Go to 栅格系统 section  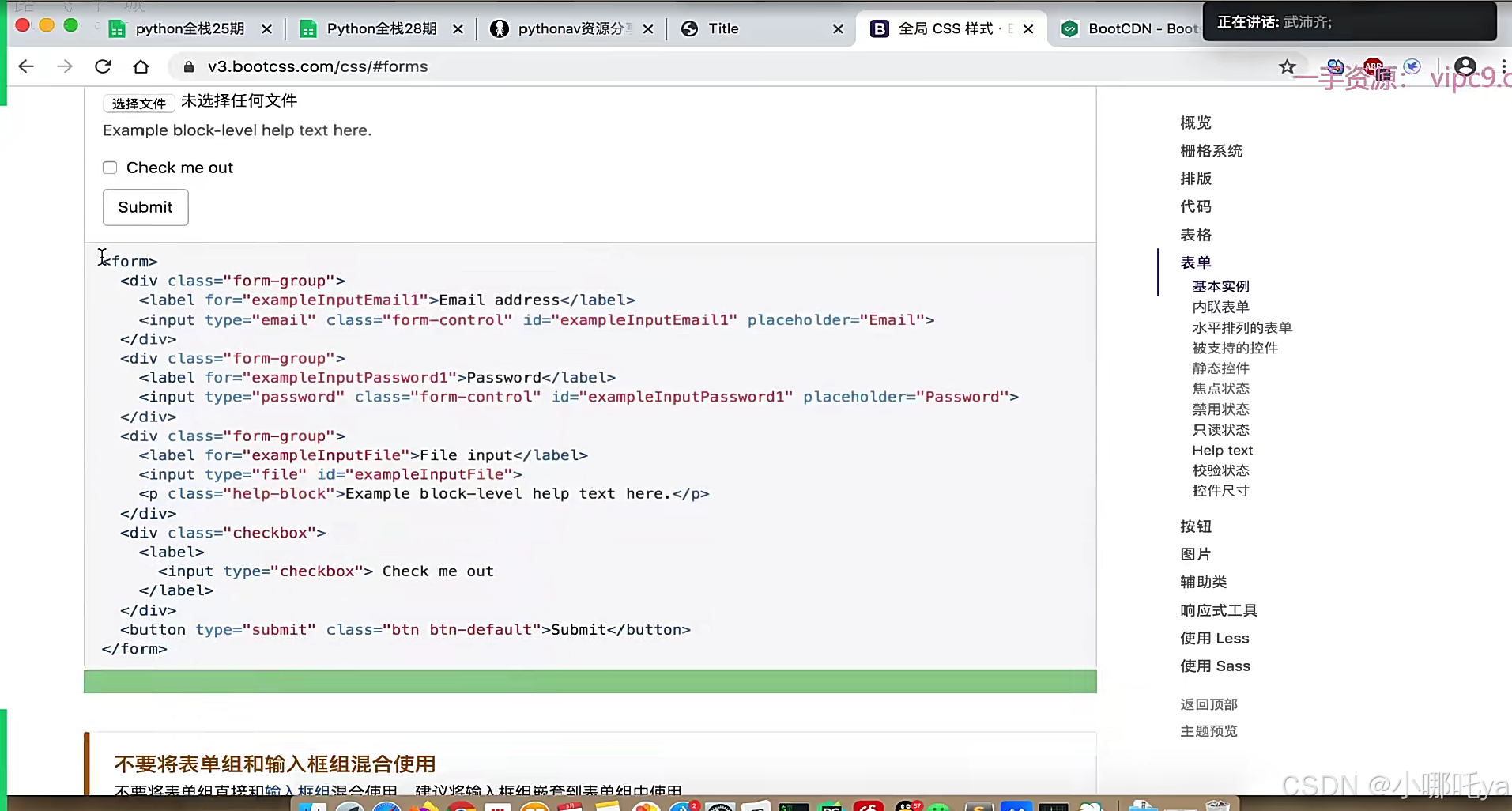[x=1212, y=151]
